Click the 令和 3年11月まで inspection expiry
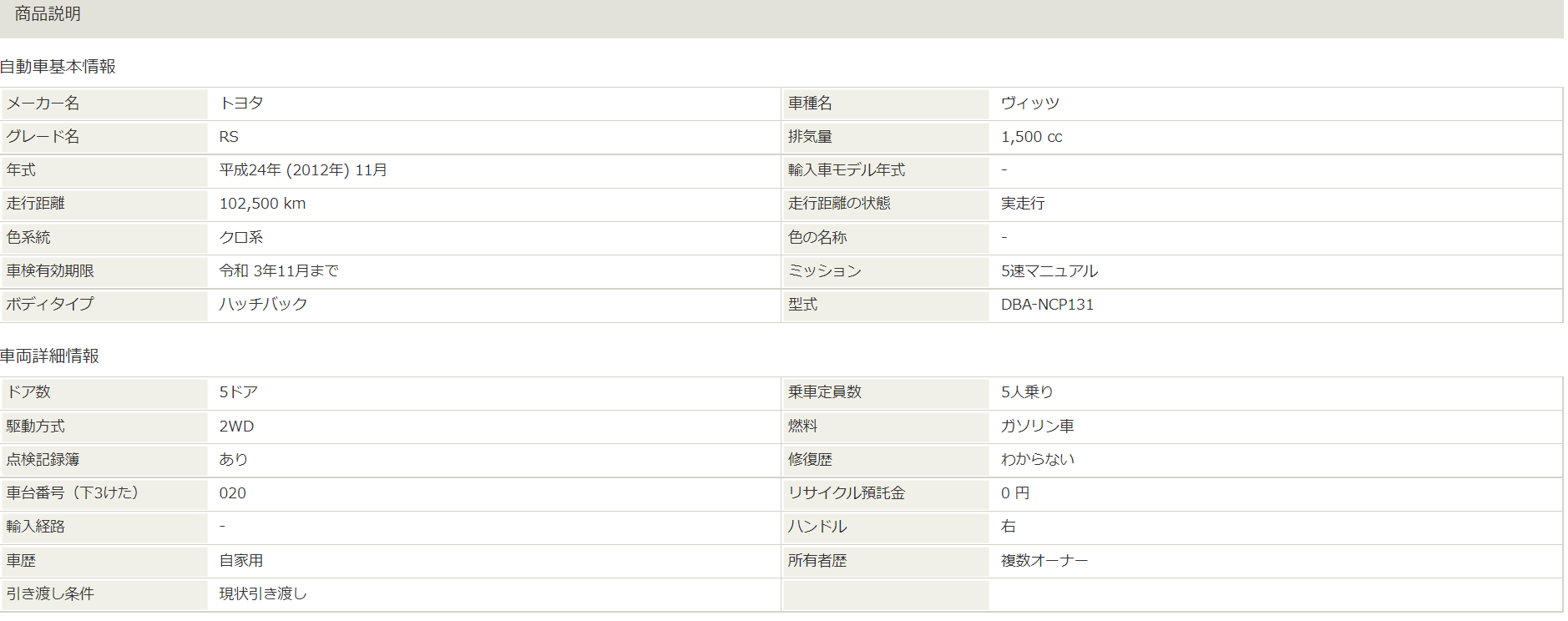 pyautogui.click(x=279, y=271)
